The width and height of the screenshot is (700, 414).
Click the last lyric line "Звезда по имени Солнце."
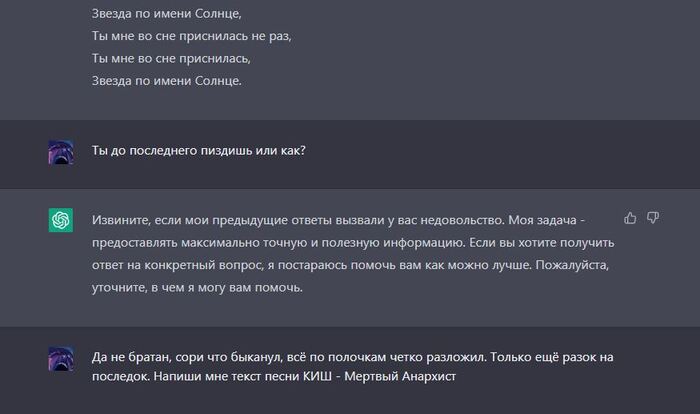[167, 80]
